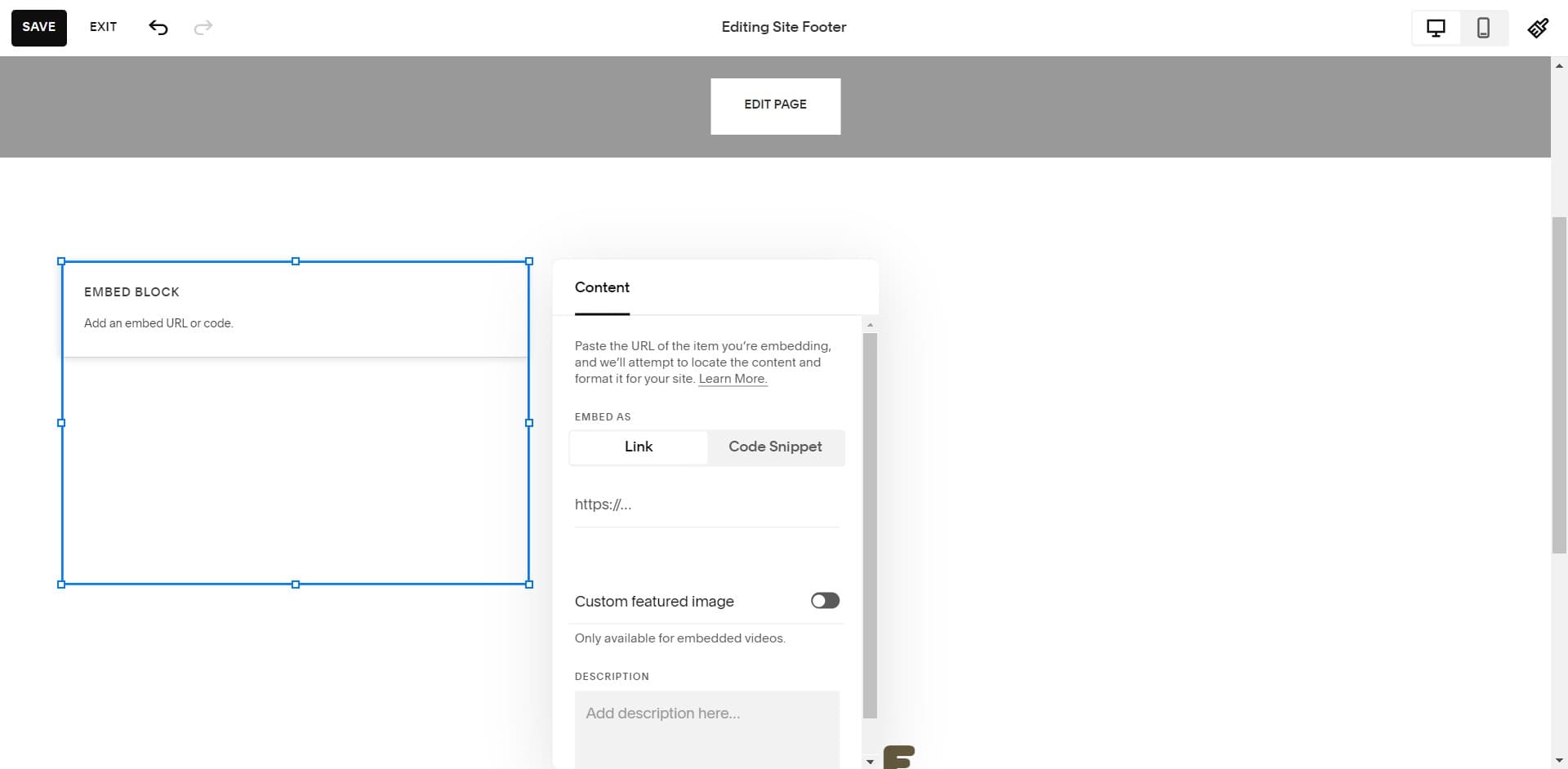The height and width of the screenshot is (769, 1568).
Task: Exit the footer editor
Action: tap(103, 27)
